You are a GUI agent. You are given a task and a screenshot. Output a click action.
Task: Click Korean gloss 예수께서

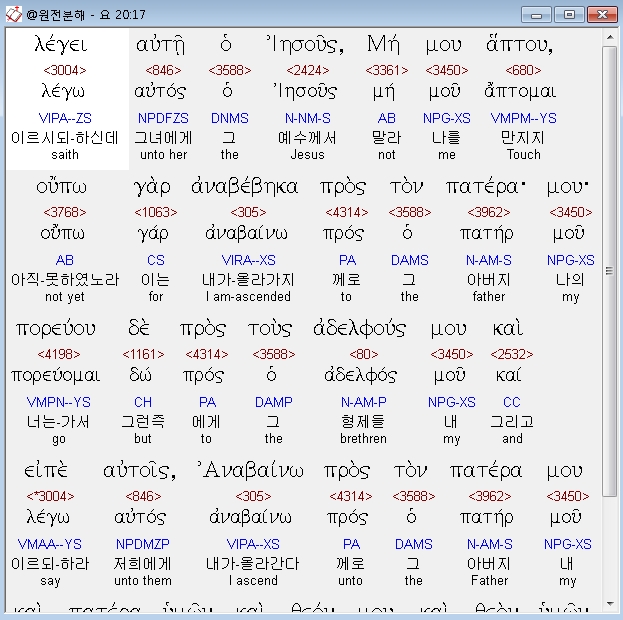coord(308,138)
